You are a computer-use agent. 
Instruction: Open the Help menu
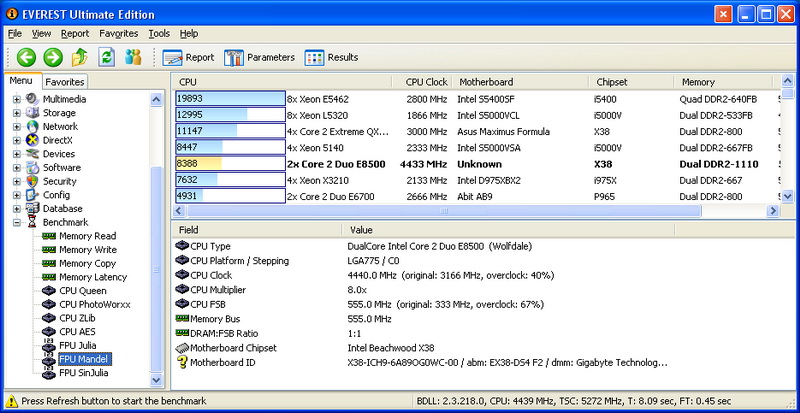point(189,34)
